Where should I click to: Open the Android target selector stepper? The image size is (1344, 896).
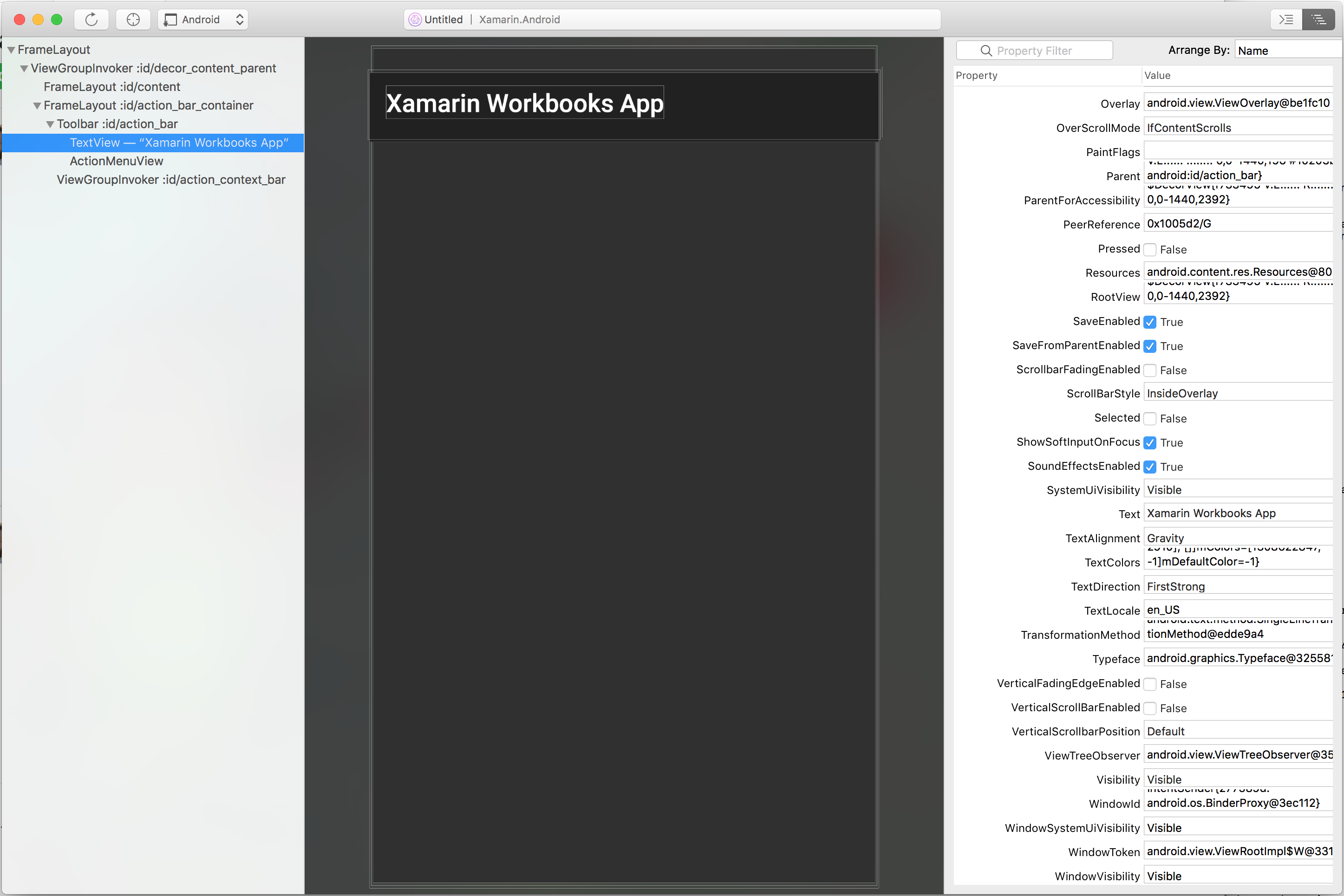240,19
